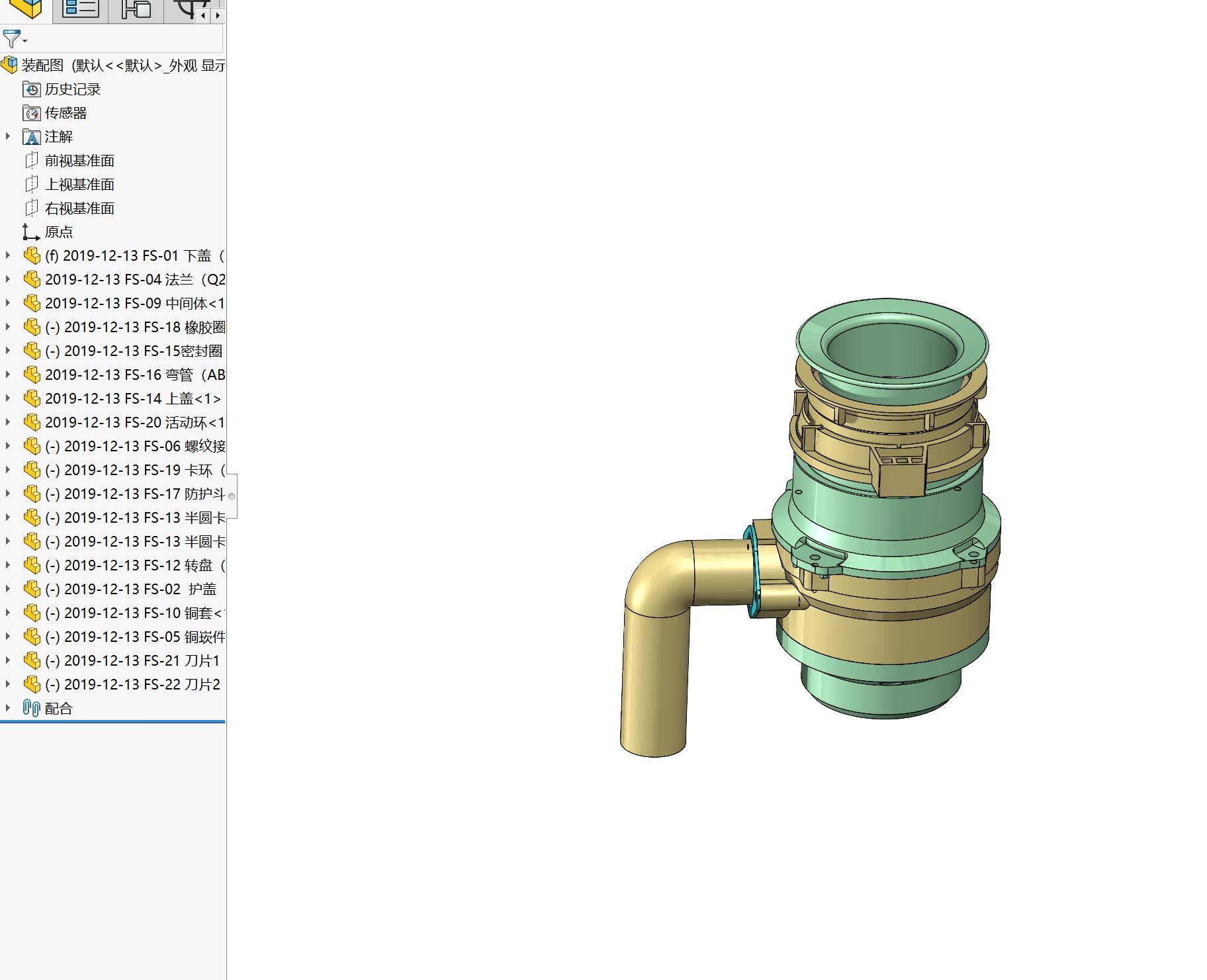
Task: Click the component icon of FS-04 法兰
Action: point(32,279)
